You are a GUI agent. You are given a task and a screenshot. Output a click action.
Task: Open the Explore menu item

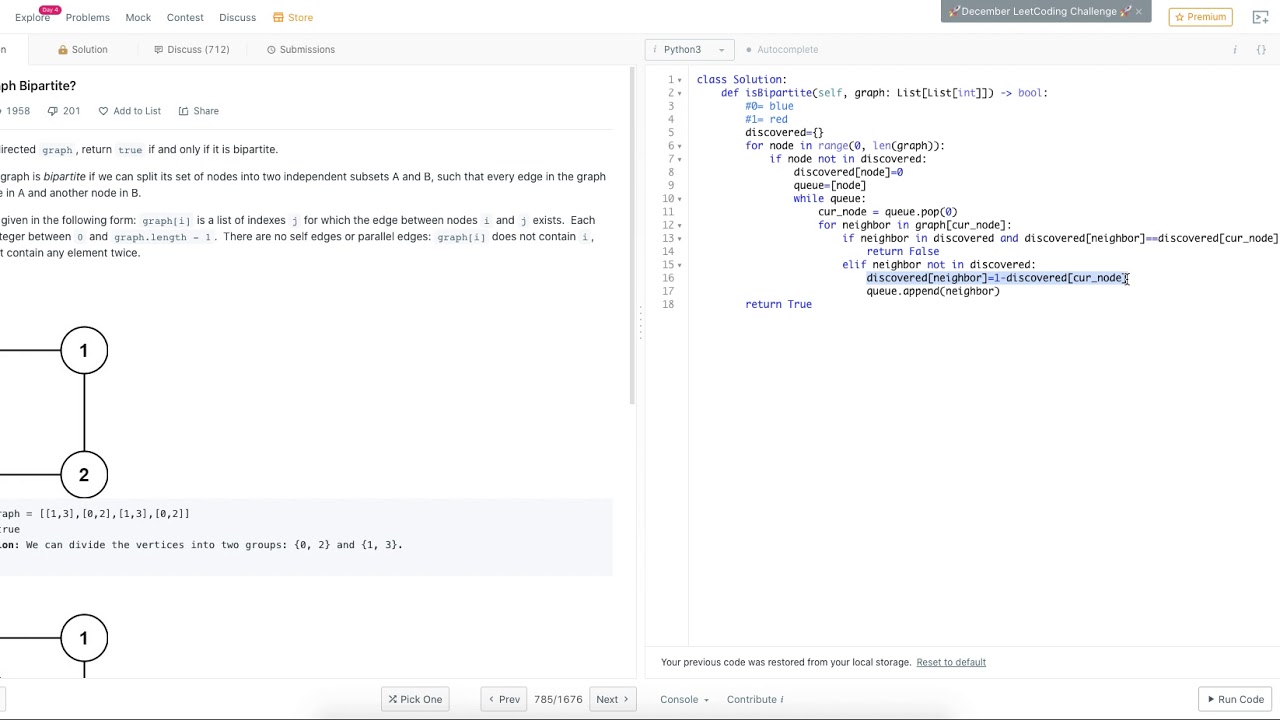click(32, 17)
